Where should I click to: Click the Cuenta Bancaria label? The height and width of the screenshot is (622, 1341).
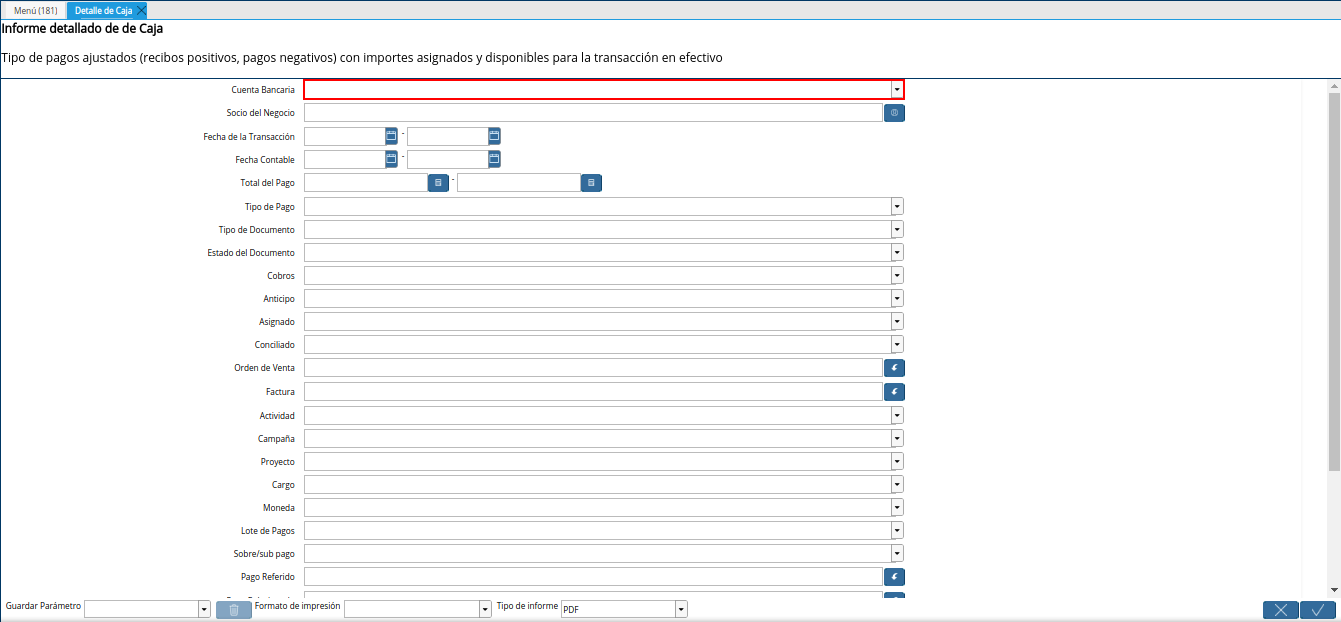[x=263, y=90]
